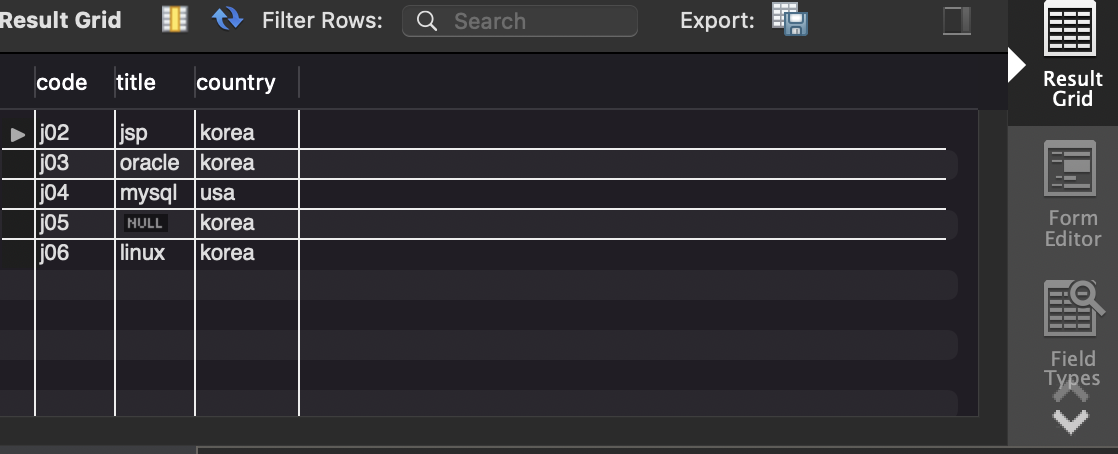Sort by the title column header

coord(136,82)
